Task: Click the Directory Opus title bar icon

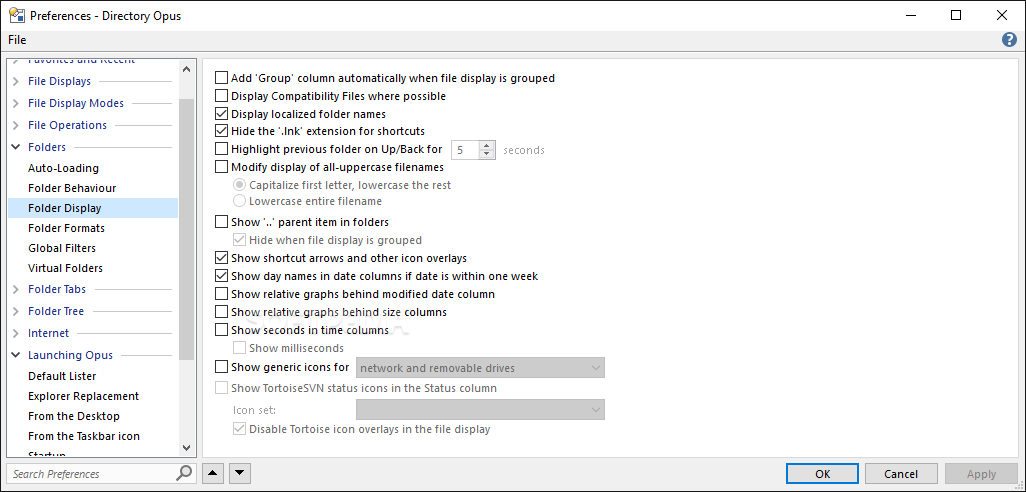Action: tap(16, 15)
